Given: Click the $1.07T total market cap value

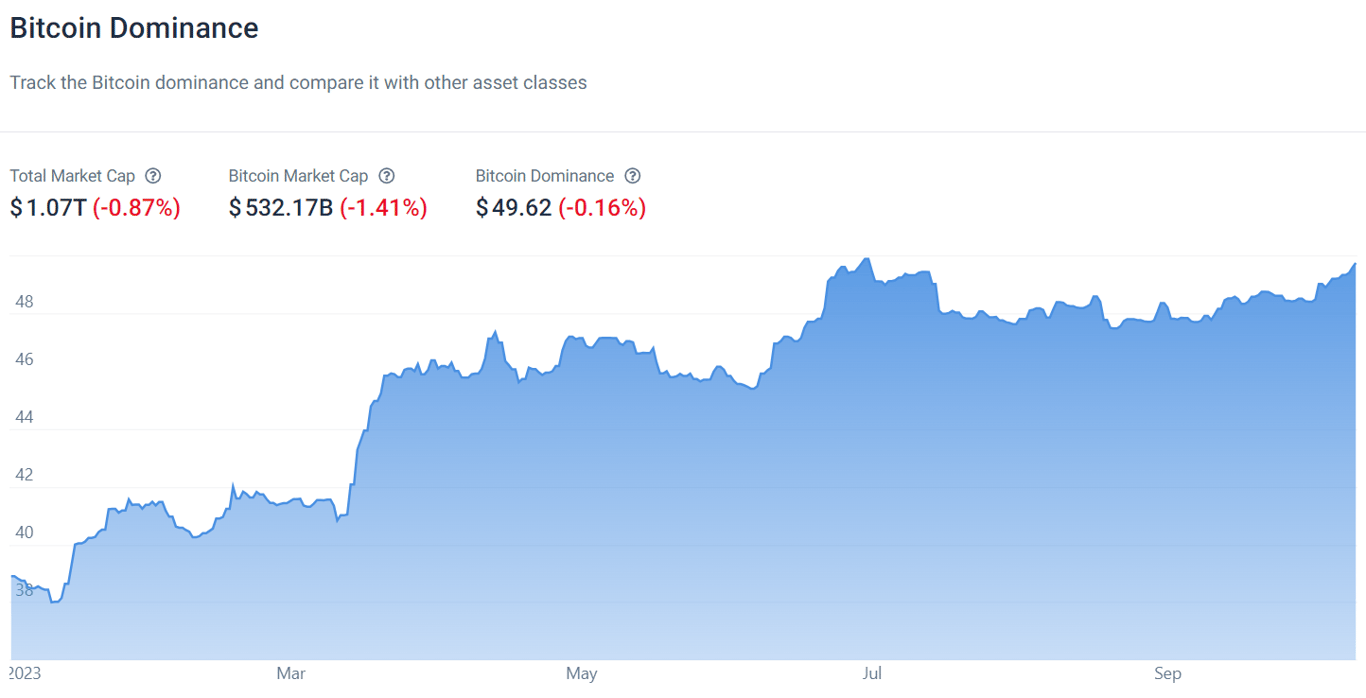Looking at the screenshot, I should click(x=48, y=208).
